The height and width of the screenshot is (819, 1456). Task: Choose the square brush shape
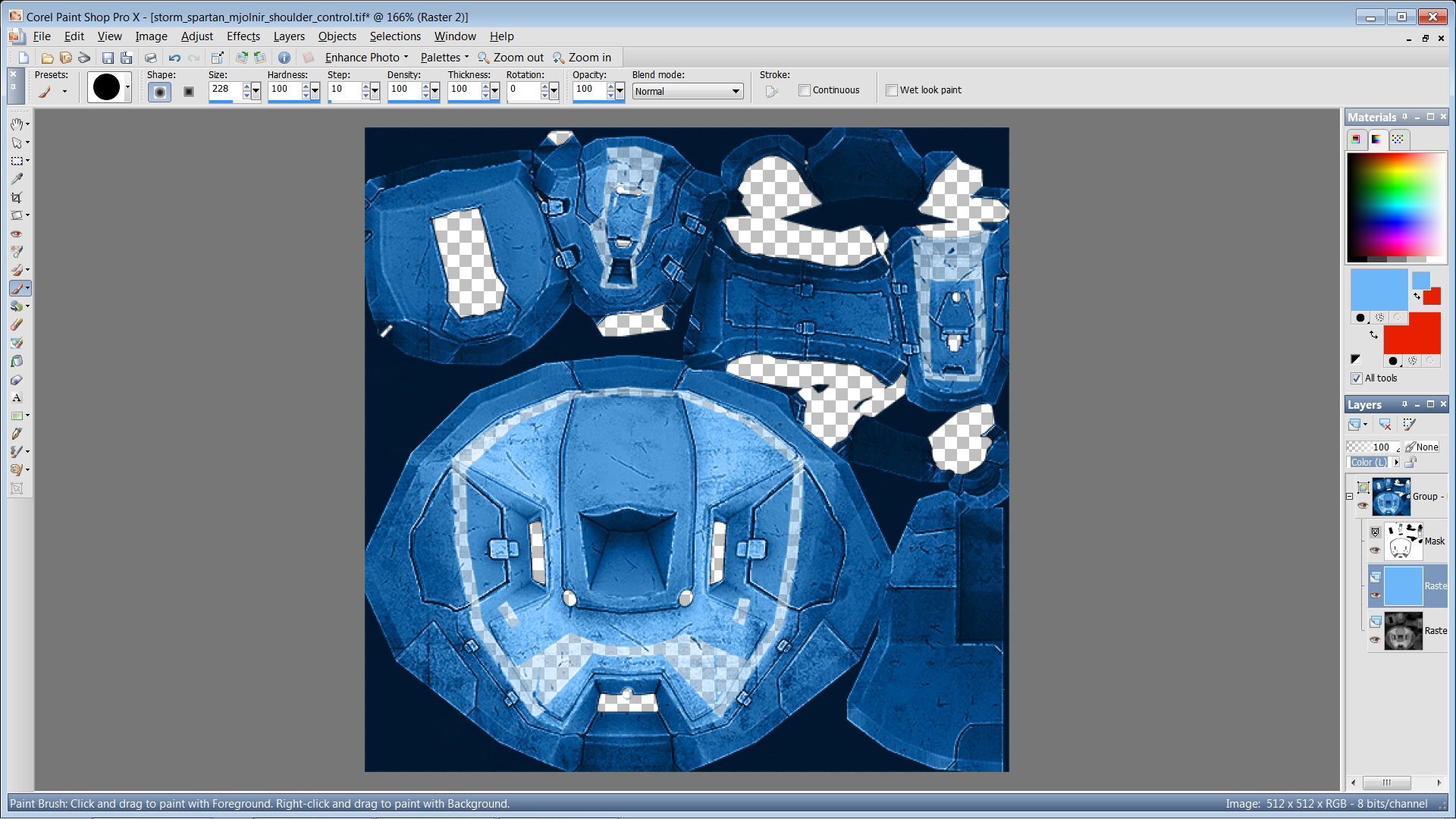189,92
